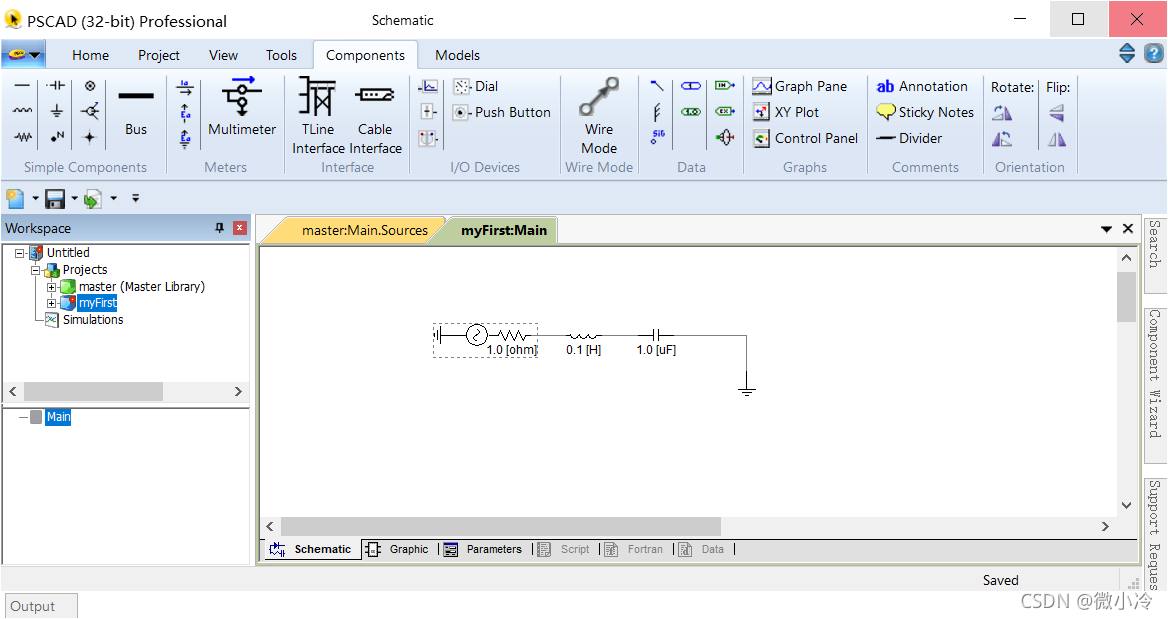Insert the SIG data signal label
This screenshot has height=619, width=1168.
tap(658, 137)
